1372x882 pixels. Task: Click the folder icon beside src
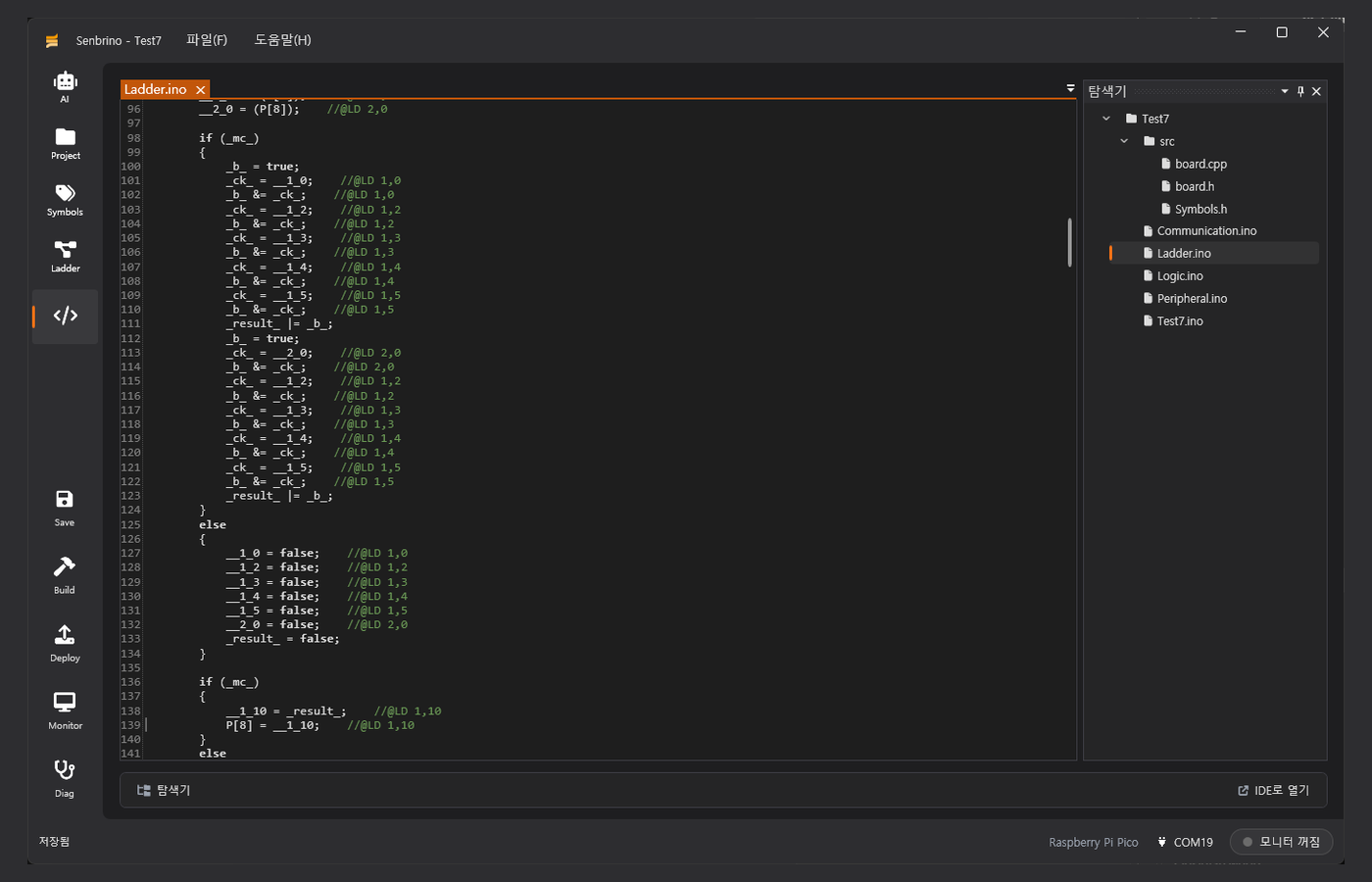(x=1150, y=141)
